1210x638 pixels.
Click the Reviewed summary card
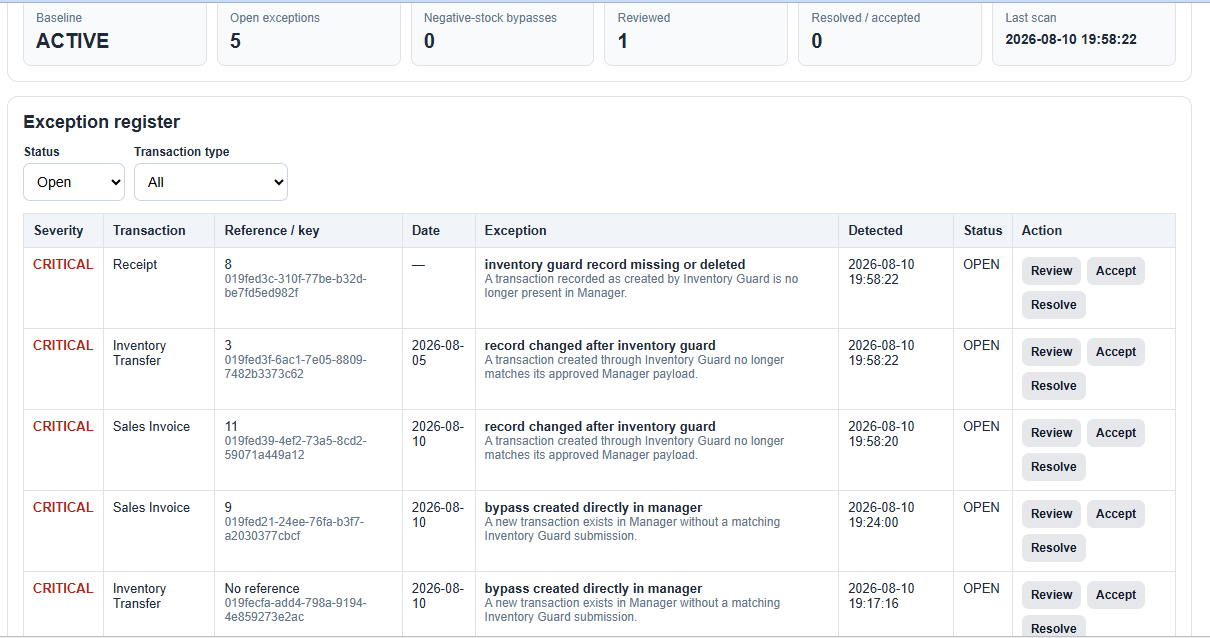click(696, 33)
